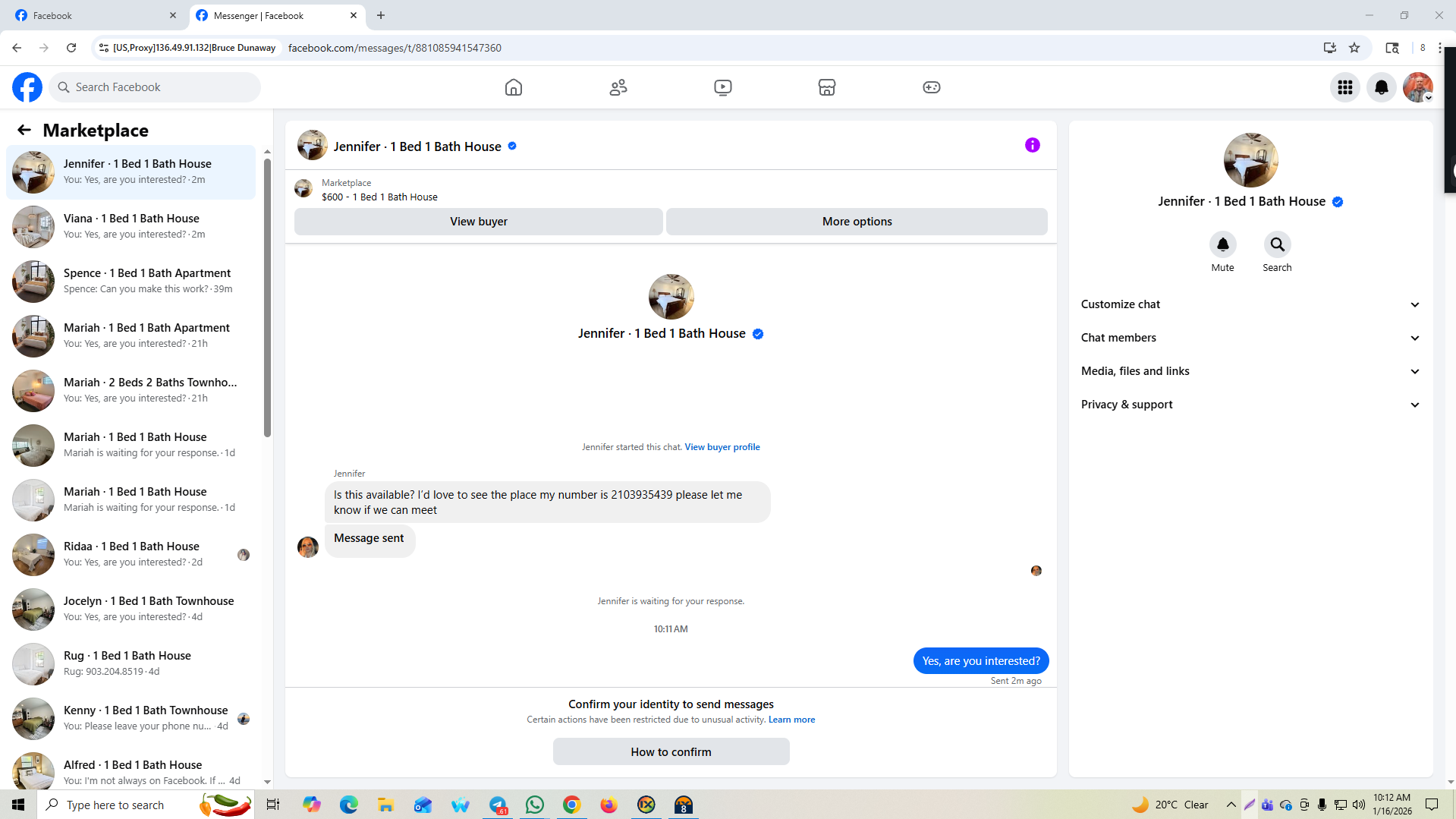Open $600 - 1 Bed 1 Bath House listing
1456x819 pixels.
click(379, 197)
